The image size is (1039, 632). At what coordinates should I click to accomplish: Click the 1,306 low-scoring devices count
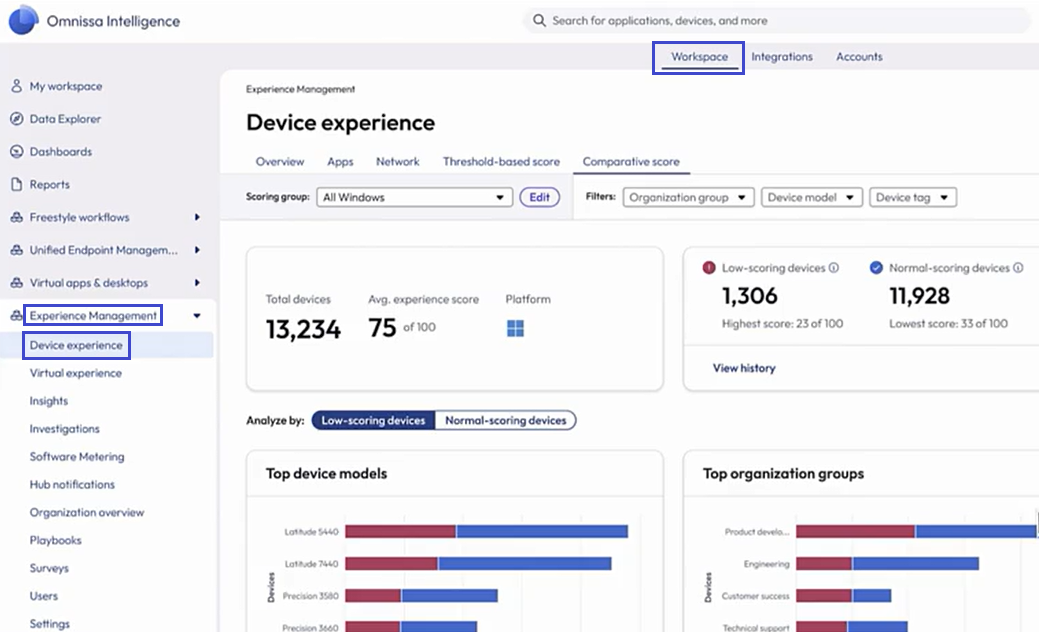tap(749, 295)
